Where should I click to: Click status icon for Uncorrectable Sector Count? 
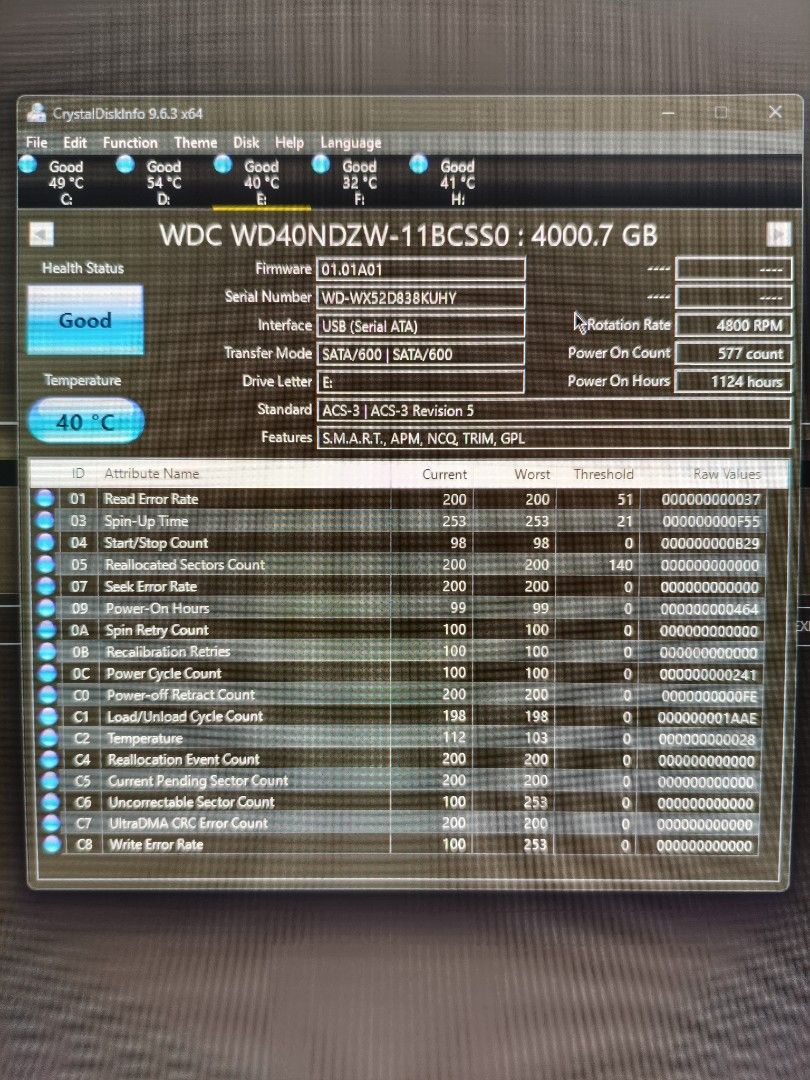click(x=50, y=802)
